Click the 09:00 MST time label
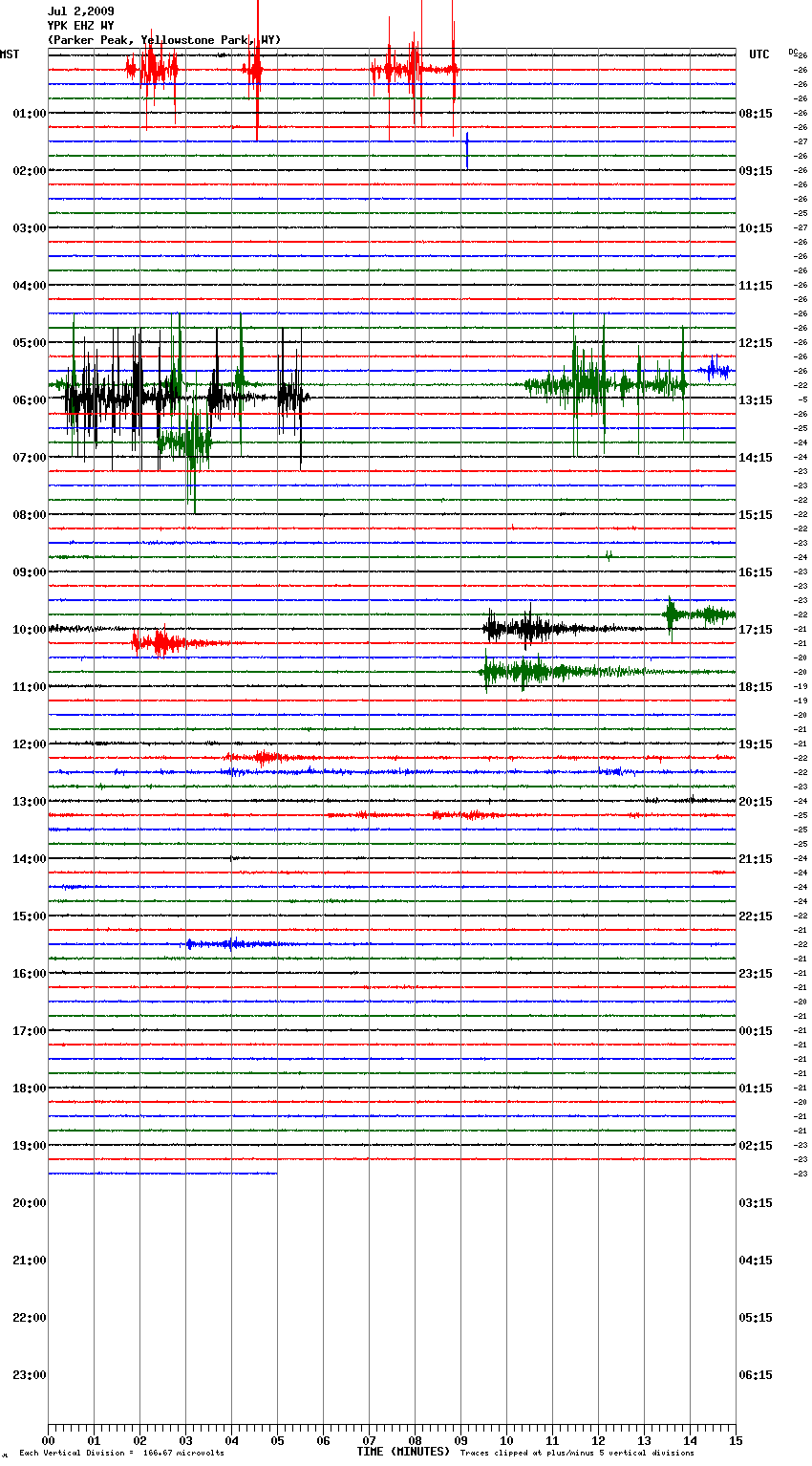 click(x=30, y=572)
